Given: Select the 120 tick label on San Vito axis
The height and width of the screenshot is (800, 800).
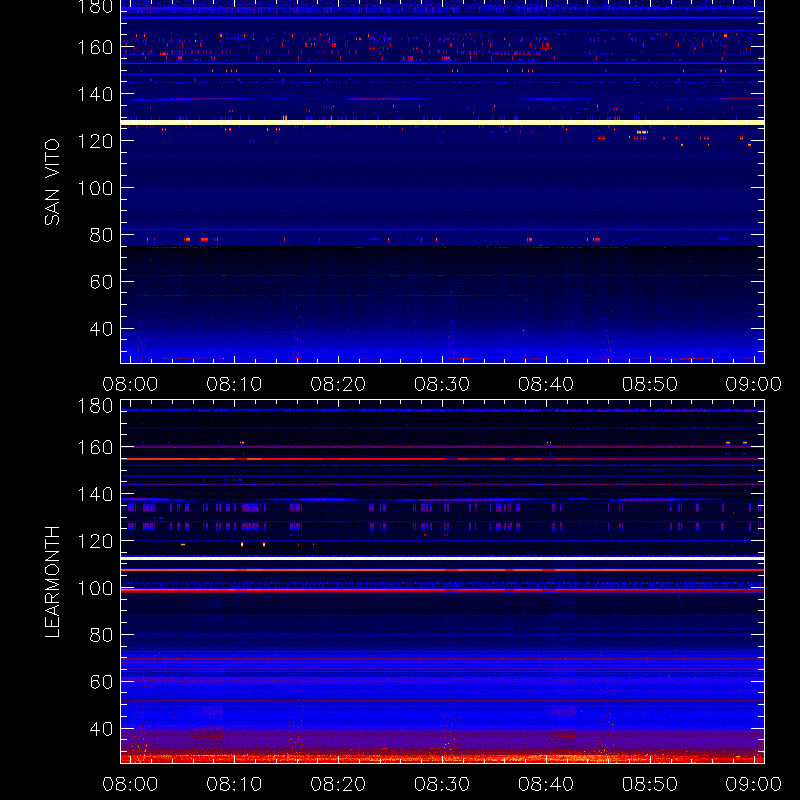Looking at the screenshot, I should pos(95,141).
